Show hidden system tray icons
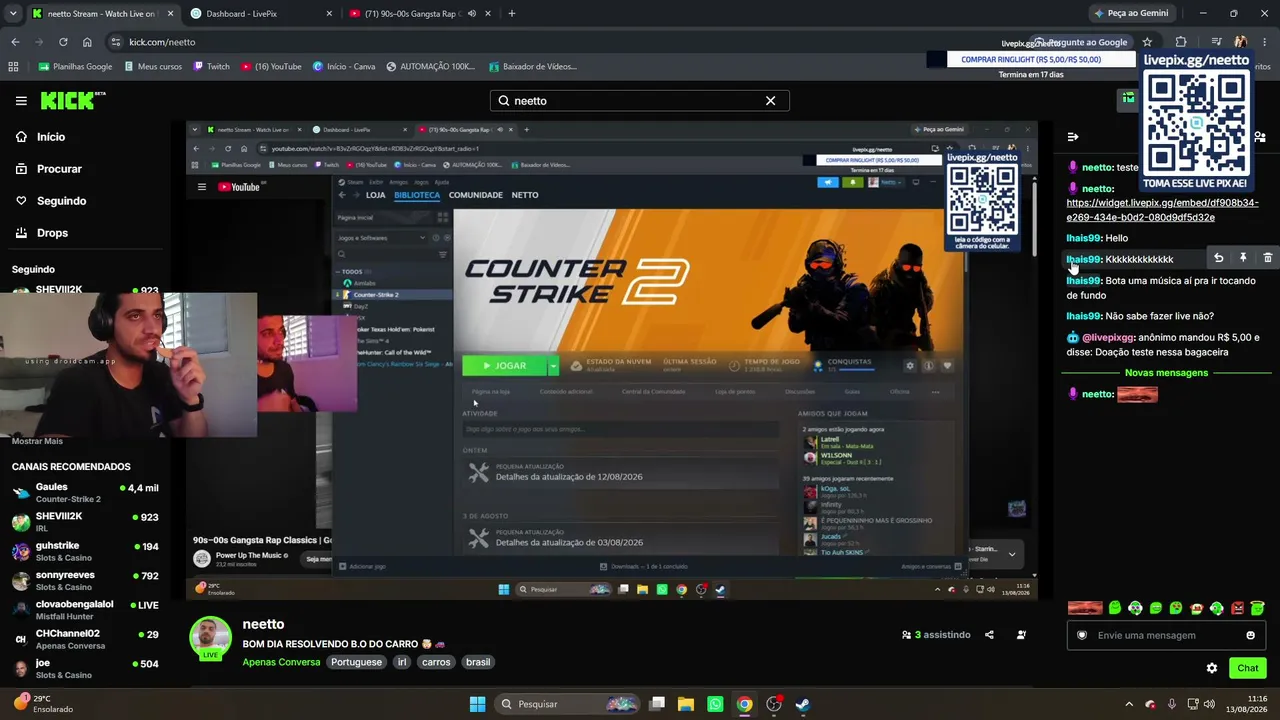Screen dimensions: 1280x720 click(x=1130, y=704)
